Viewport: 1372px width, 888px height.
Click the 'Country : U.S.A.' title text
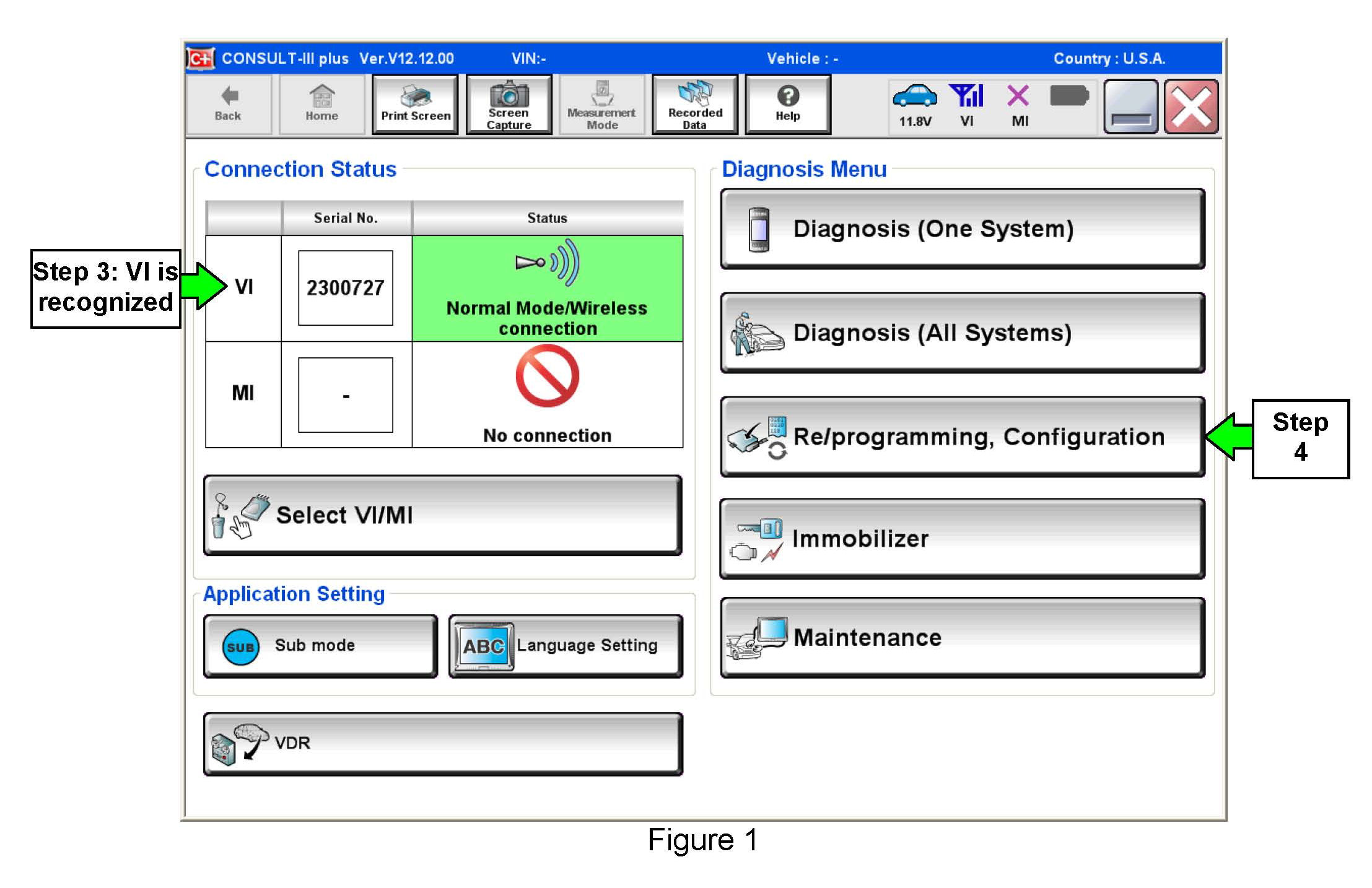[x=1109, y=58]
